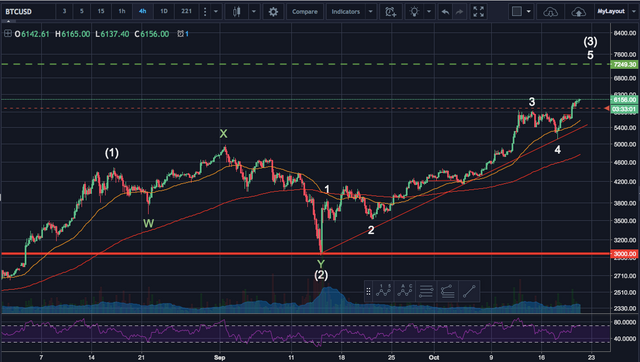Screen dimensions: 640x362
Task: Select the 1h timeframe
Action: (x=122, y=11)
